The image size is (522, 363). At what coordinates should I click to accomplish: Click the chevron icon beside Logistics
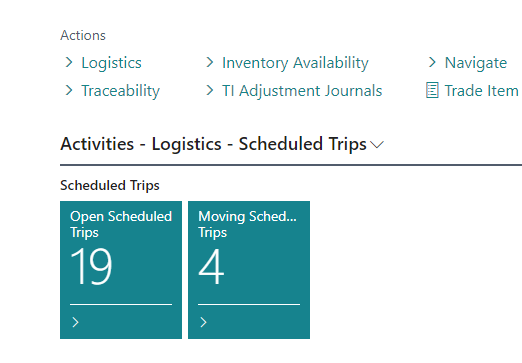(69, 62)
